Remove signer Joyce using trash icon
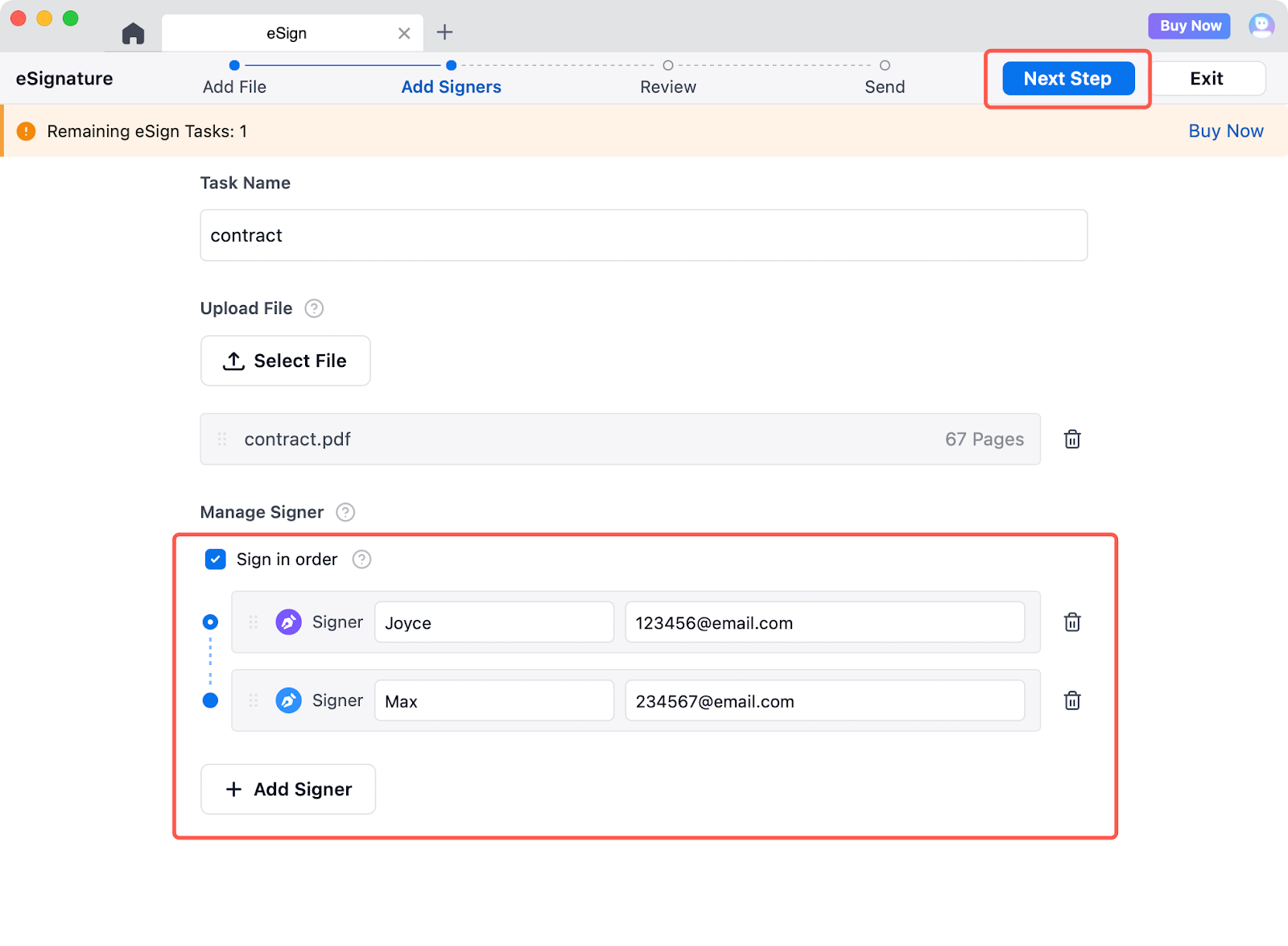 [x=1071, y=622]
